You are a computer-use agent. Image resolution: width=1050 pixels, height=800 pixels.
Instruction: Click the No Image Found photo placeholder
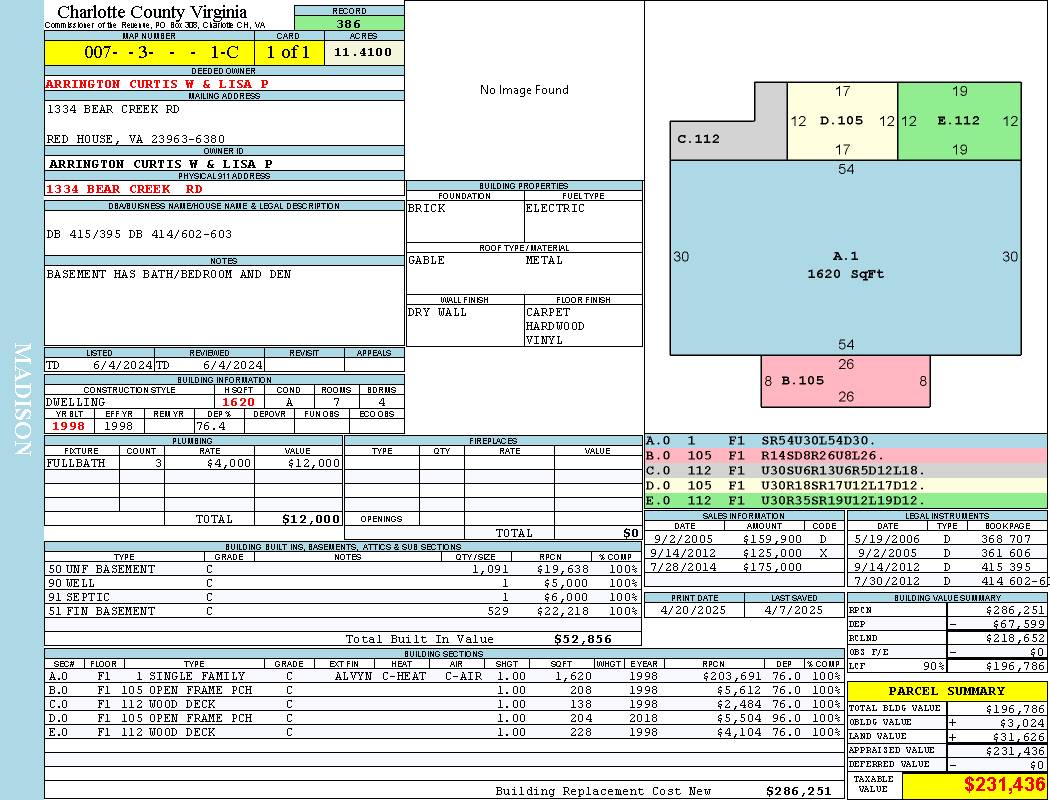click(524, 90)
